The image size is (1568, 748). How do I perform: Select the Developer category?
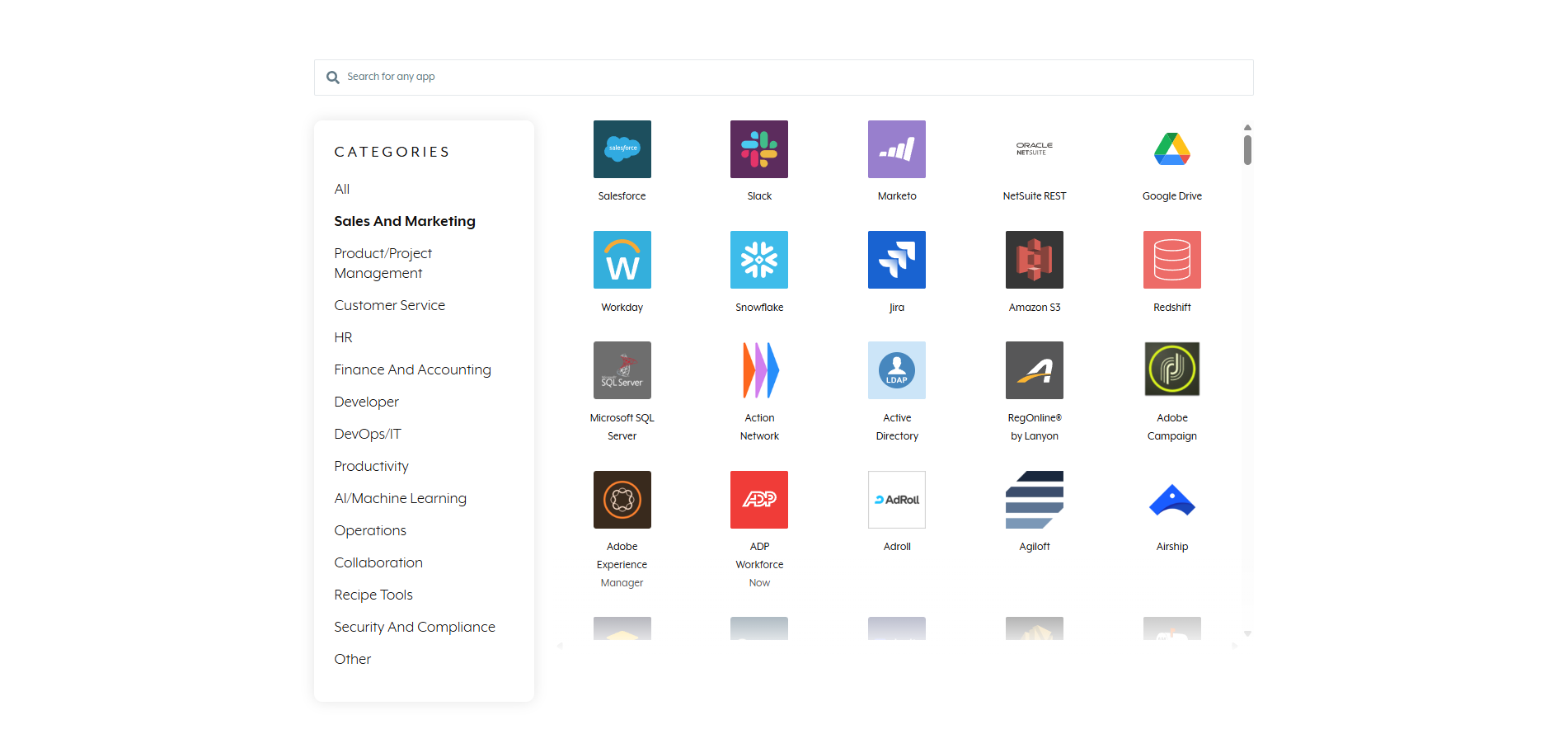pos(366,402)
